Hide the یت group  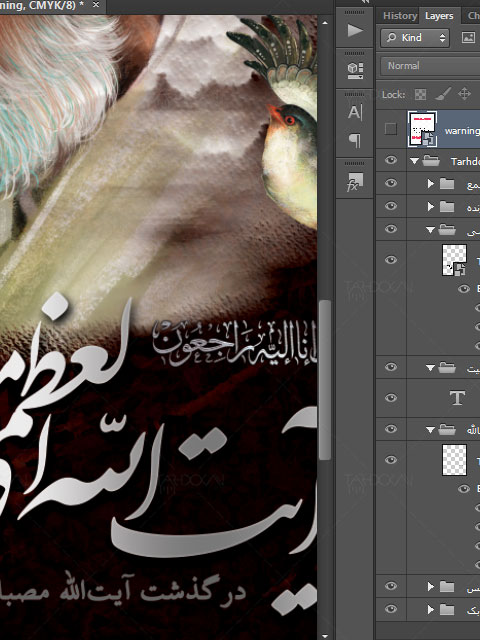coord(391,367)
